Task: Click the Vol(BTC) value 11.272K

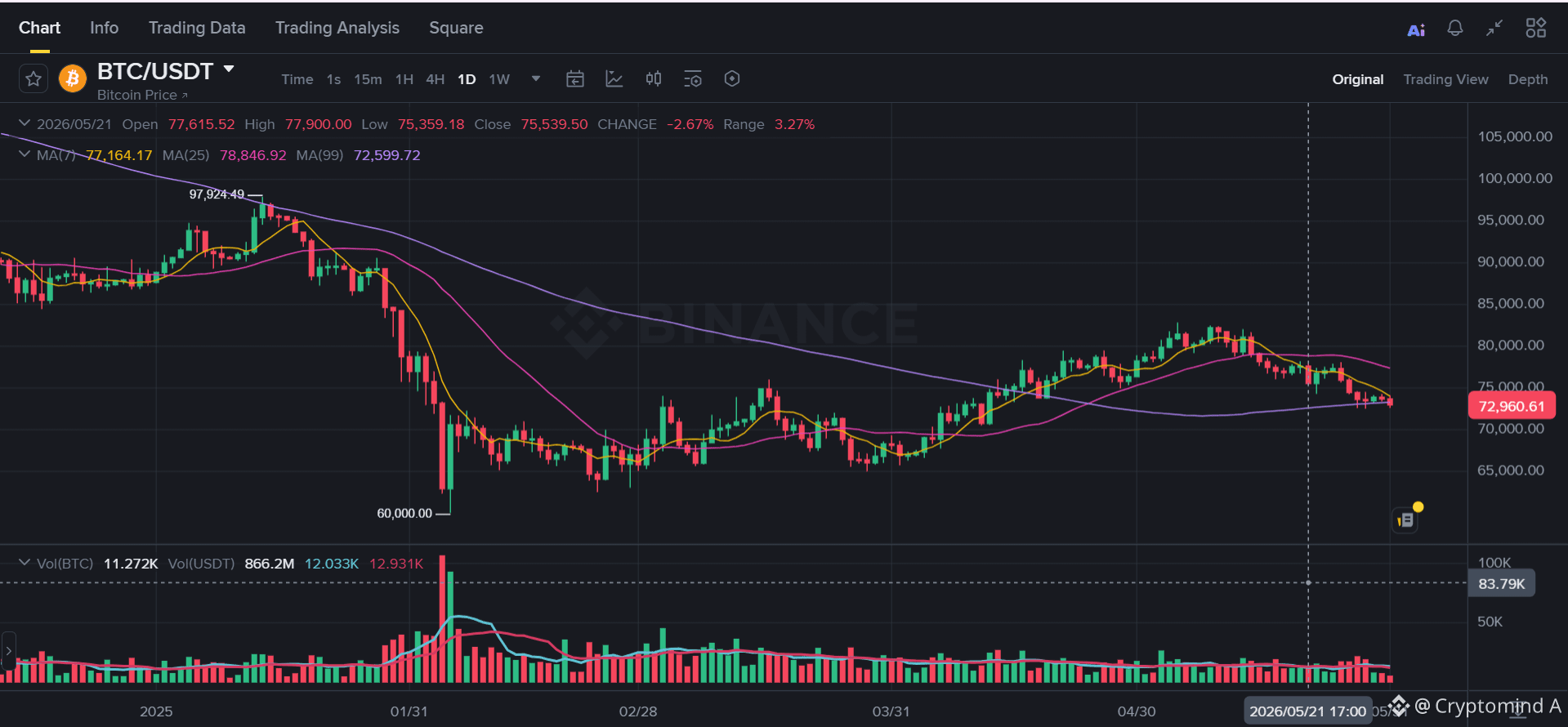Action: tap(131, 564)
